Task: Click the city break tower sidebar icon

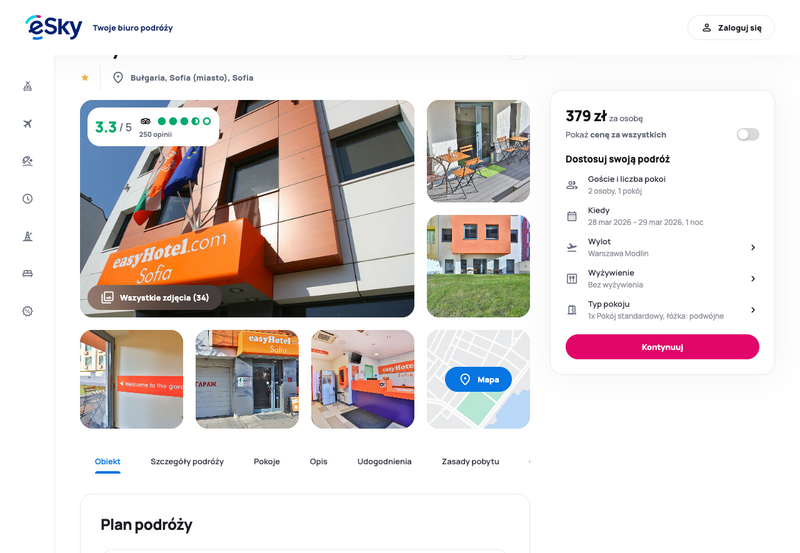Action: tap(28, 236)
